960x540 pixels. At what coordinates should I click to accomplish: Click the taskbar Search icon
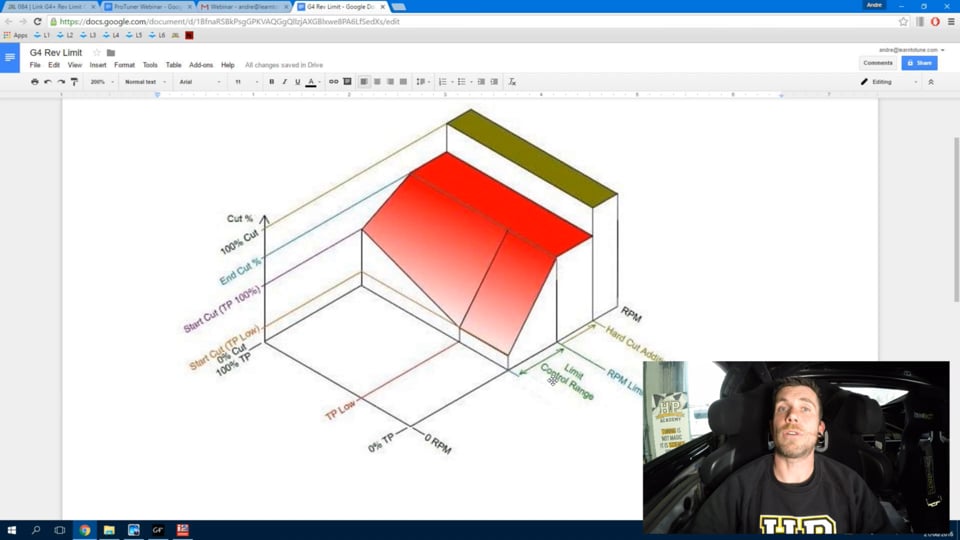coord(36,530)
